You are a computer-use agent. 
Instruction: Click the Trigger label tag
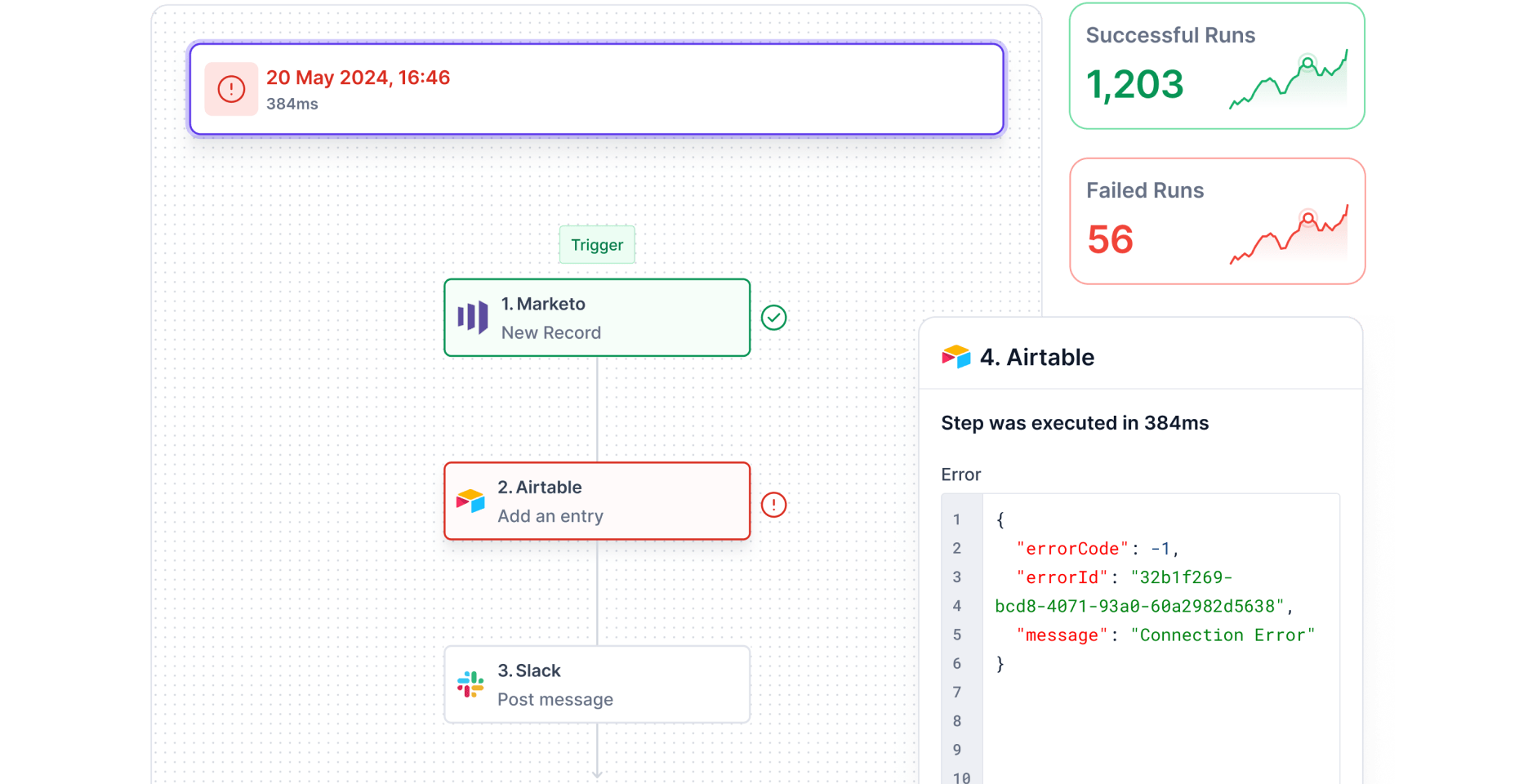pyautogui.click(x=597, y=245)
